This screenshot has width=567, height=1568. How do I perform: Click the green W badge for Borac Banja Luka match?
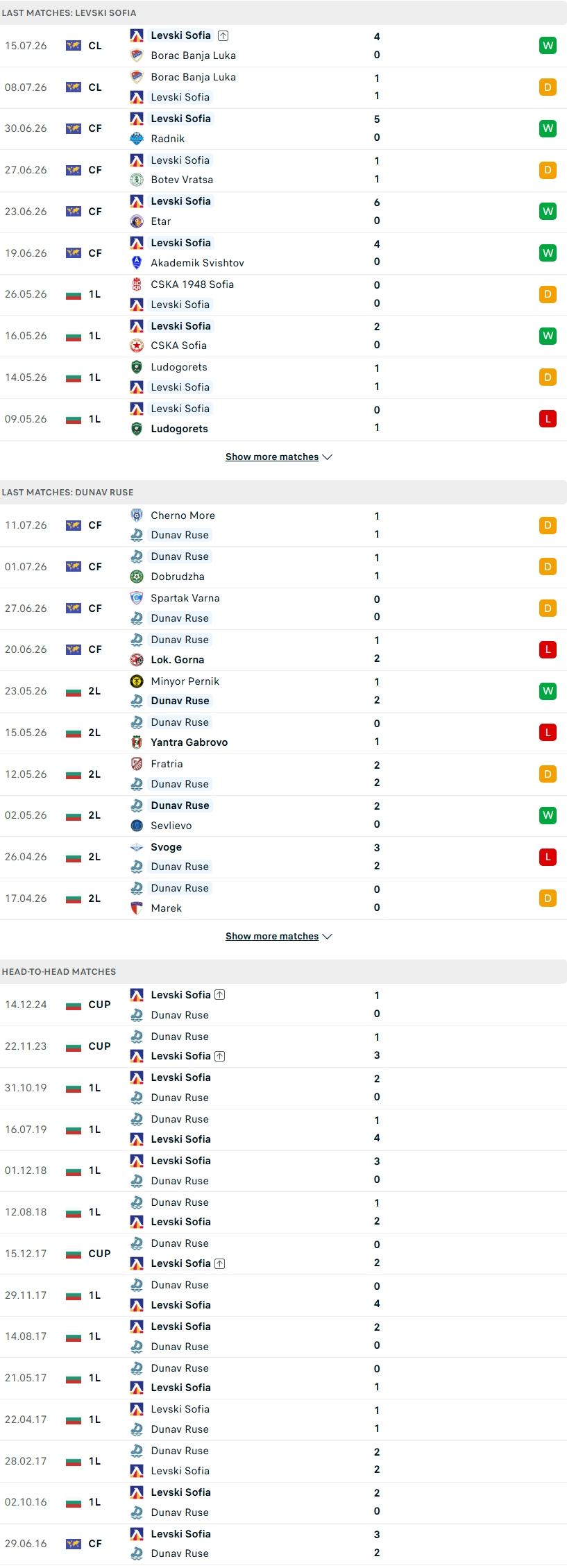(x=548, y=46)
